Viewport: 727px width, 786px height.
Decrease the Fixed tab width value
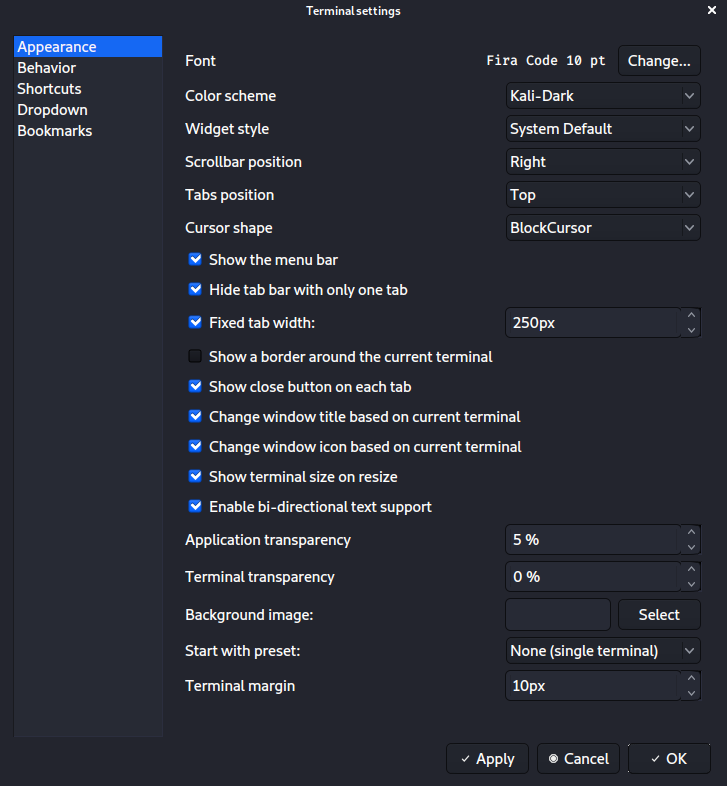(x=691, y=330)
